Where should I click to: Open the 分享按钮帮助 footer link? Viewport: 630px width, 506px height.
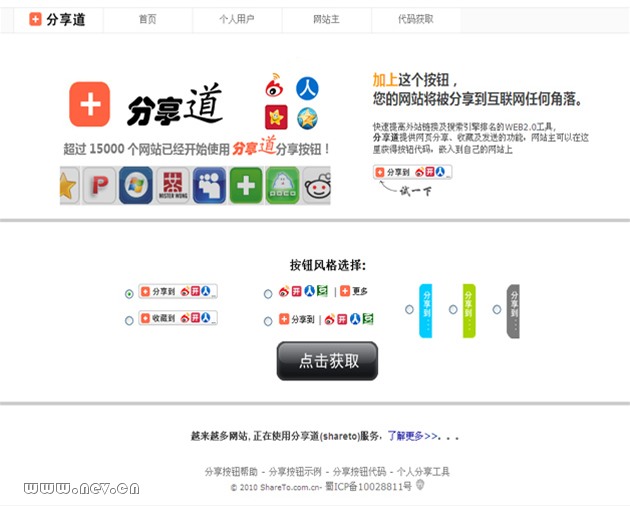pyautogui.click(x=231, y=471)
